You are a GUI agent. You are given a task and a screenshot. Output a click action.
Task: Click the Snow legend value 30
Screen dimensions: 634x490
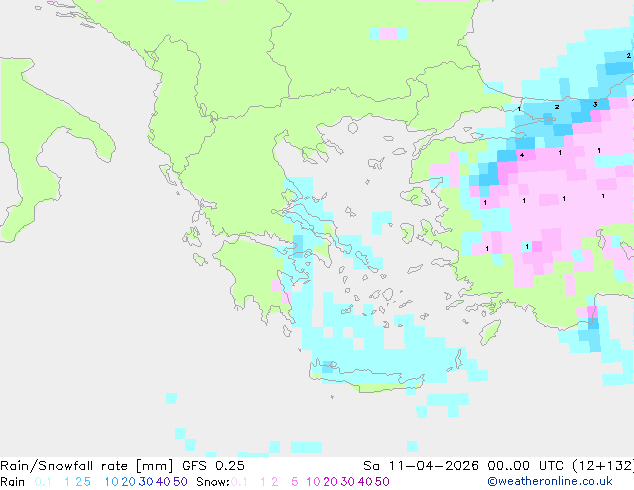[348, 482]
